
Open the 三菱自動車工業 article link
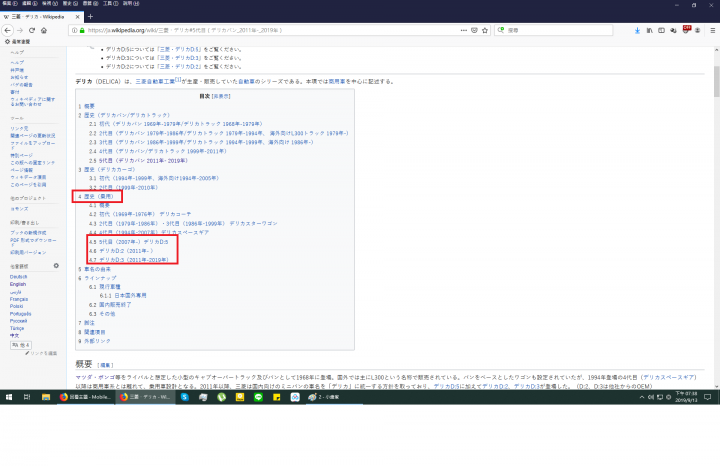coord(155,81)
